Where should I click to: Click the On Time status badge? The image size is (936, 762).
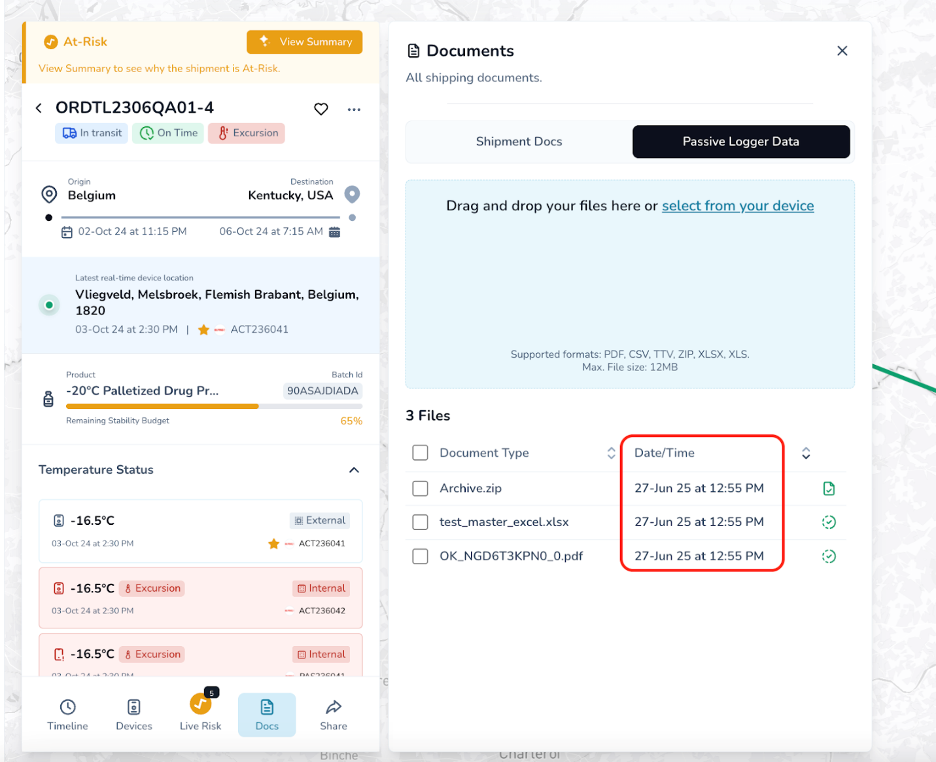[168, 133]
